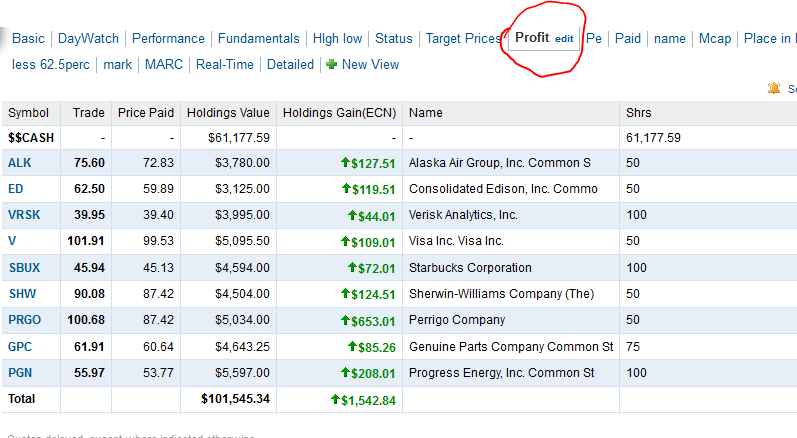Screen dimensions: 797x438
Task: Sort by the Symbol column header
Action: click(x=28, y=113)
